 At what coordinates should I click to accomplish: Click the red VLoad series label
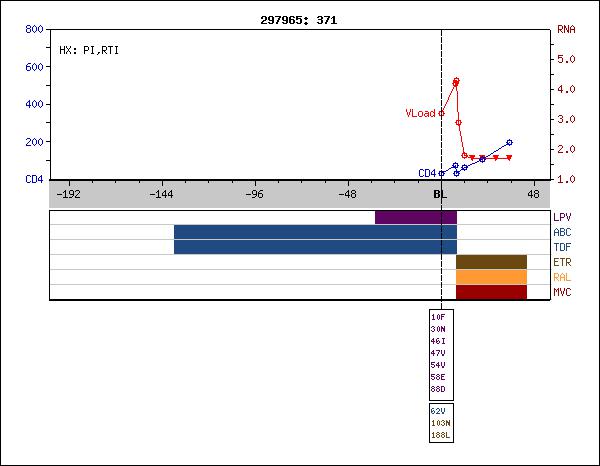tap(420, 114)
